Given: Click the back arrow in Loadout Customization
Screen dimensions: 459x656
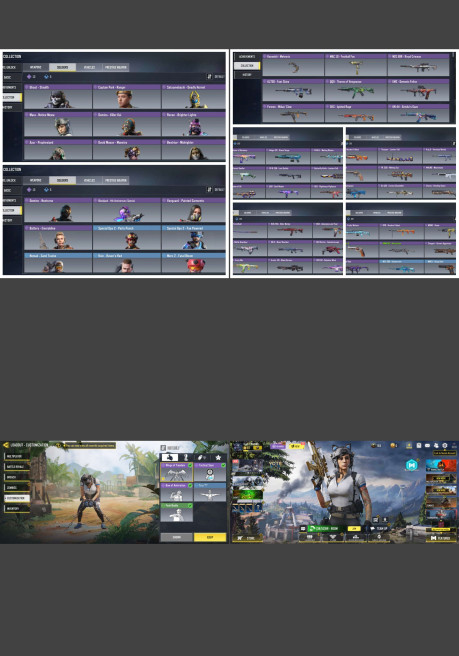Looking at the screenshot, I should [6, 445].
